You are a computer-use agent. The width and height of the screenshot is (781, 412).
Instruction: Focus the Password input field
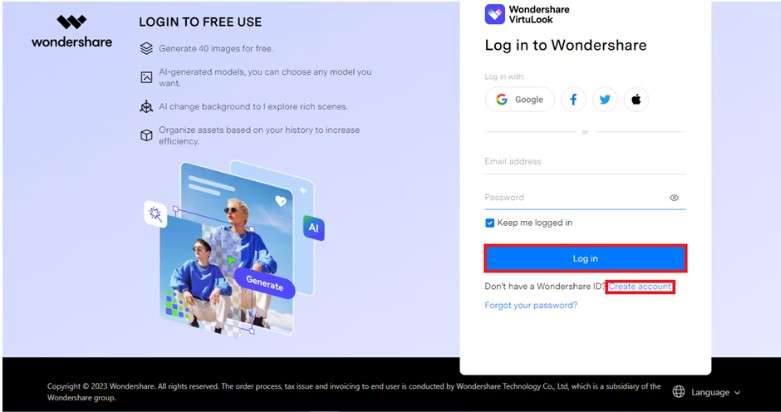[x=575, y=198]
